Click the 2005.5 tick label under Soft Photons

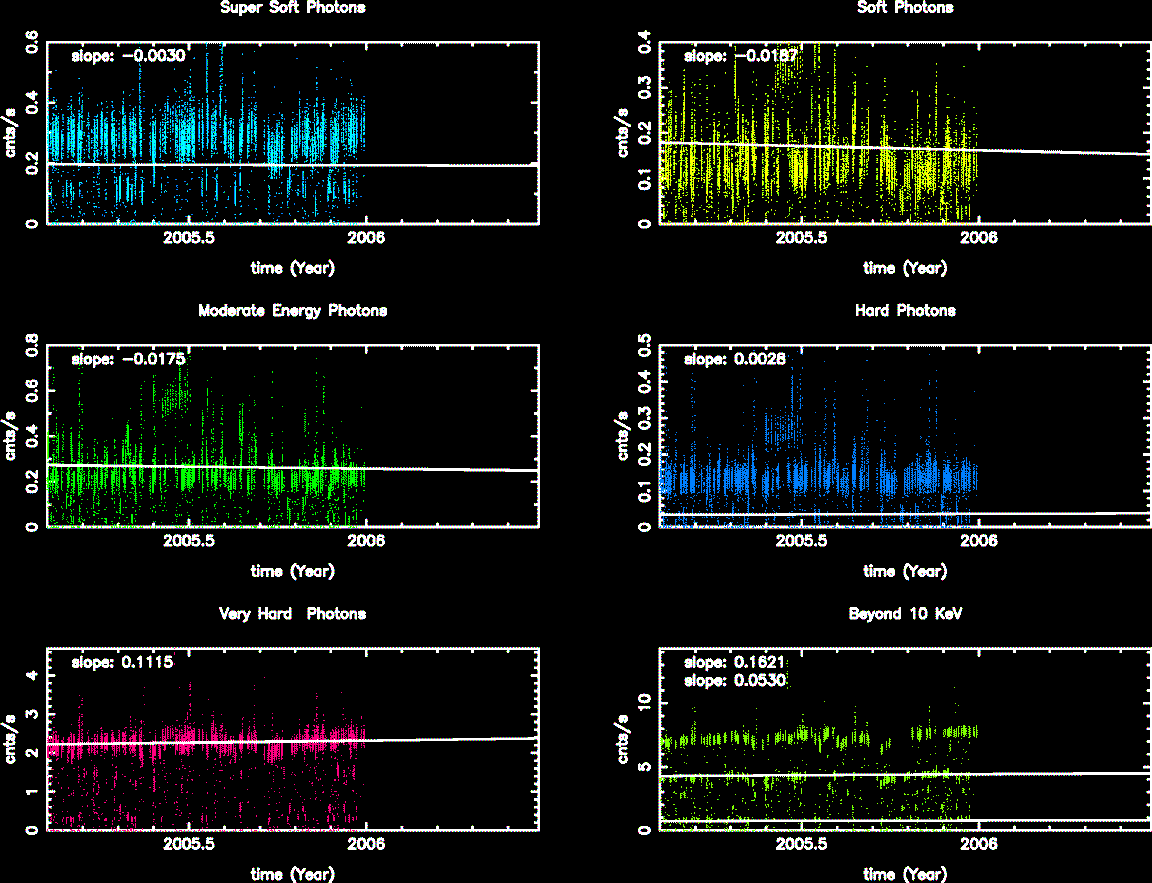(x=802, y=238)
